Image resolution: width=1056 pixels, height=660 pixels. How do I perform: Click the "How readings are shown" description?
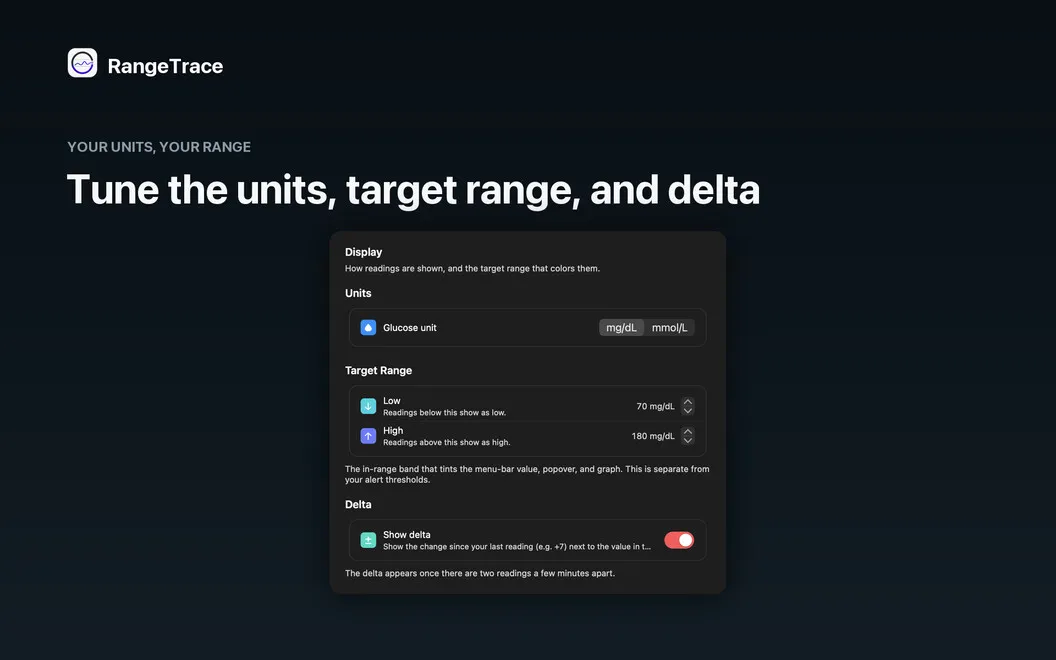(472, 268)
